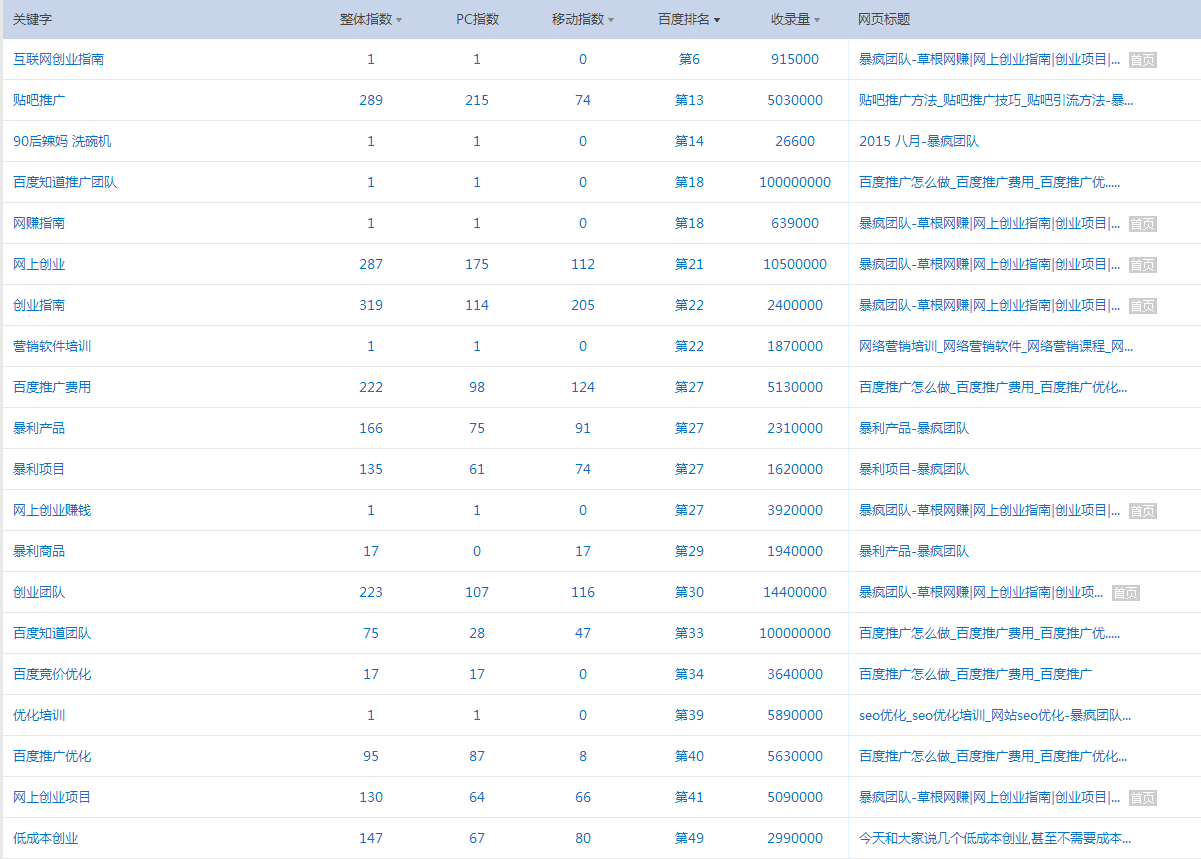Screen dimensions: 1201x859
Task: Click ranking 第49 for 低成本创业
Action: 689,838
